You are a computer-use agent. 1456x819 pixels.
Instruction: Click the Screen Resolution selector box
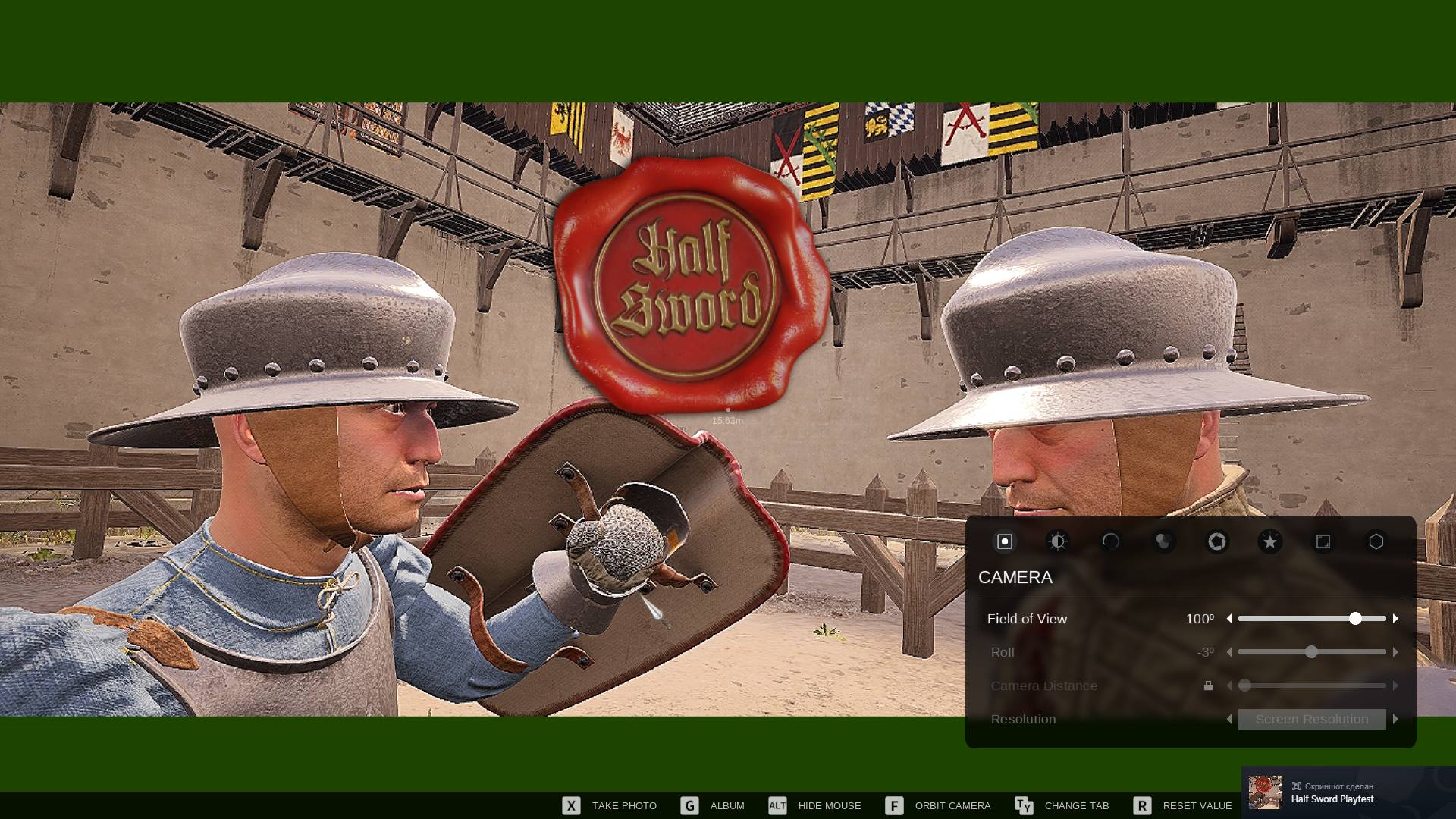[1312, 719]
